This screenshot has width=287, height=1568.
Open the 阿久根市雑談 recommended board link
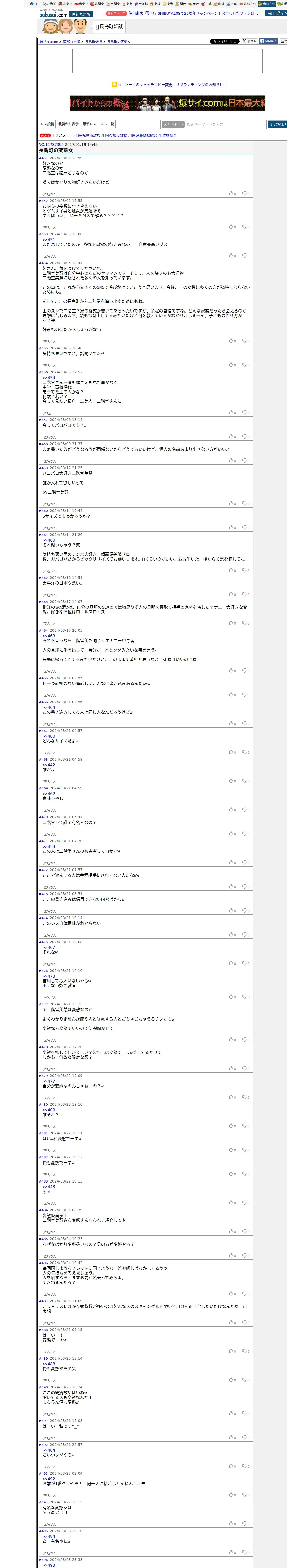pos(115,136)
